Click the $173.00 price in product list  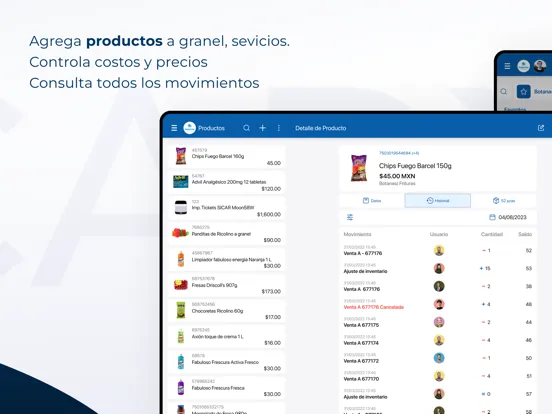271,291
